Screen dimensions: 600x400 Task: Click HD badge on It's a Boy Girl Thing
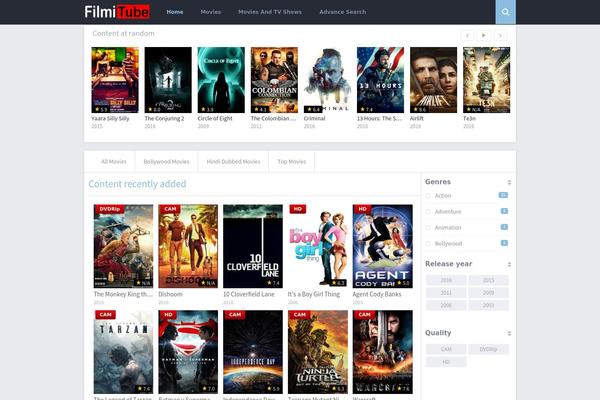[x=297, y=209]
